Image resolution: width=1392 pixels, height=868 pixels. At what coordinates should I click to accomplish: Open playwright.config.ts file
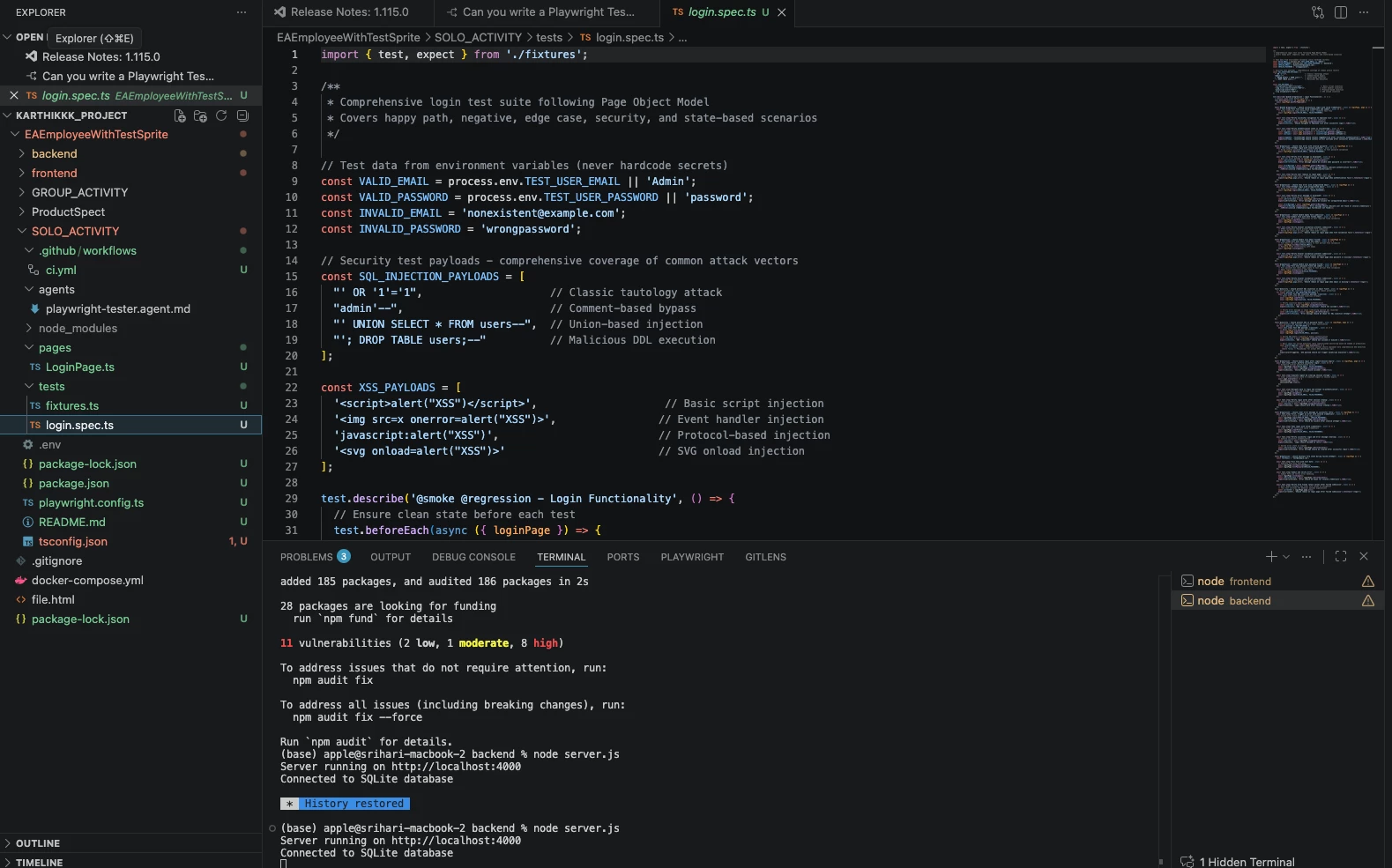point(91,503)
